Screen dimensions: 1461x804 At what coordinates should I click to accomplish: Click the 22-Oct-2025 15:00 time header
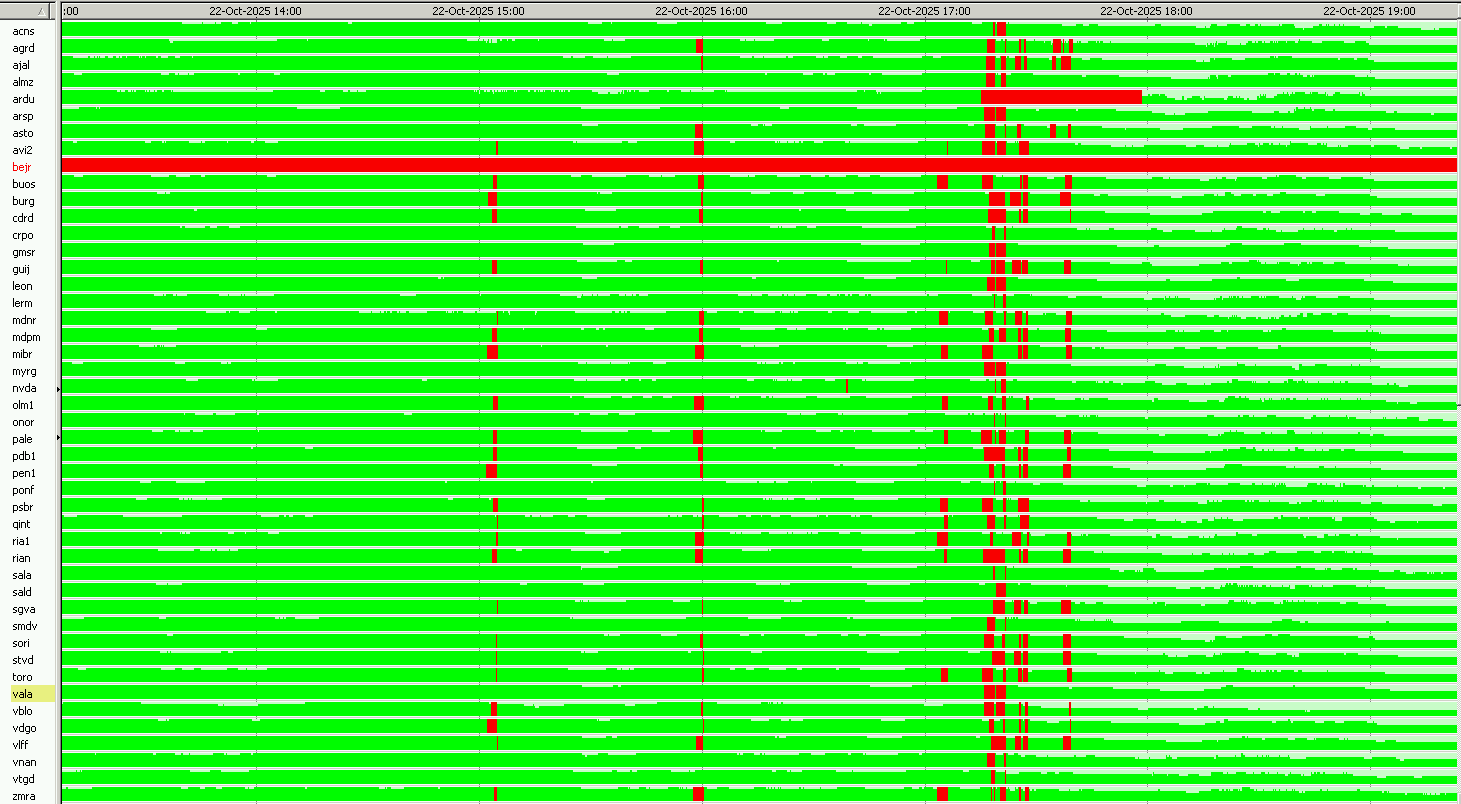tap(478, 10)
